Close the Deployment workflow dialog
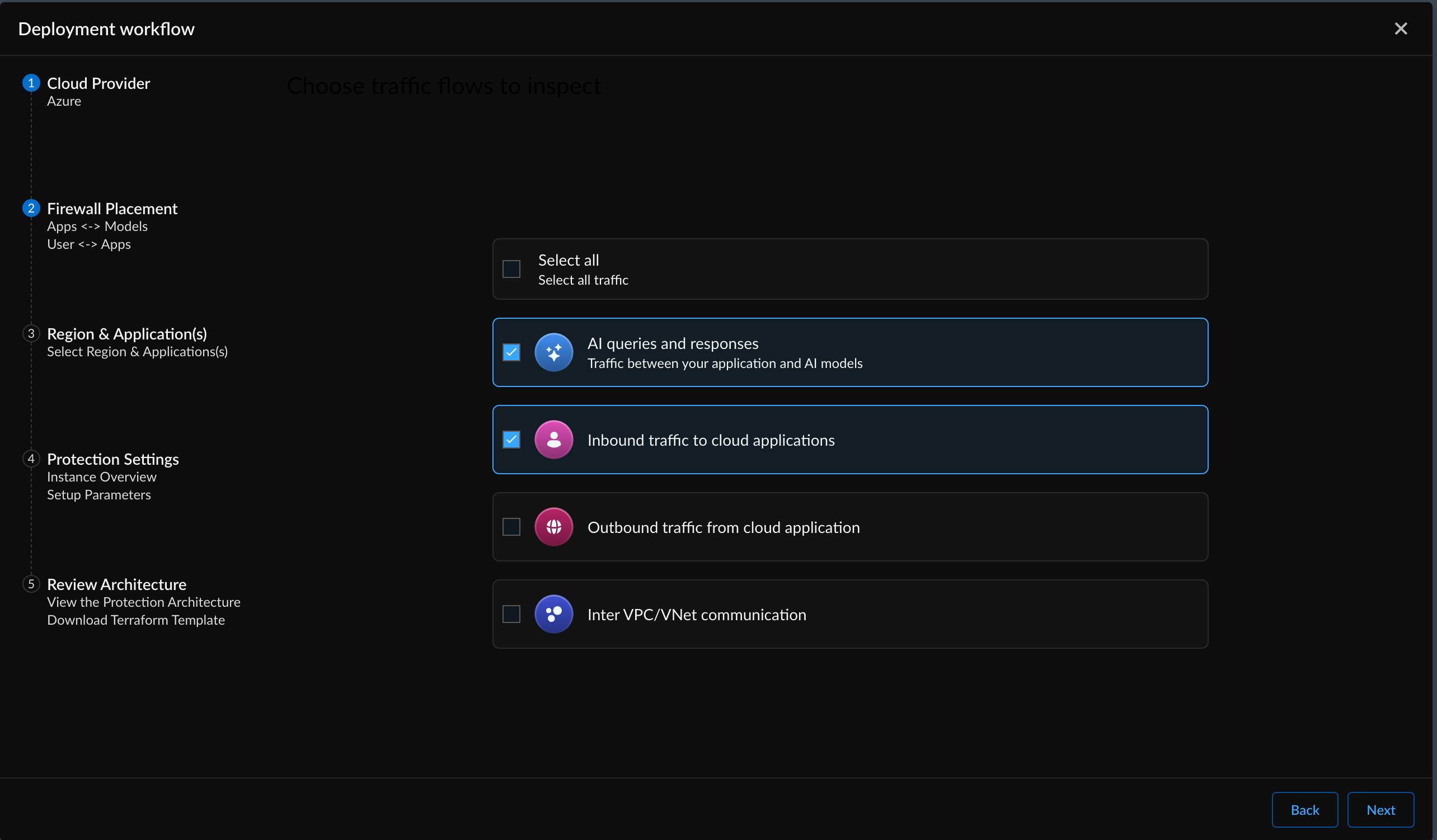 [1401, 28]
